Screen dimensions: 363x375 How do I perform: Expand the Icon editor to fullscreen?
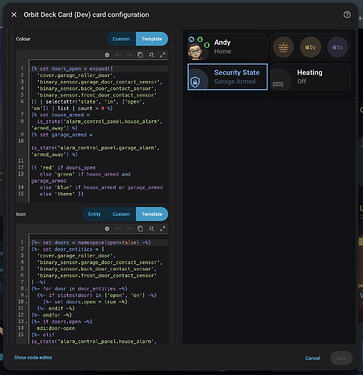162,229
